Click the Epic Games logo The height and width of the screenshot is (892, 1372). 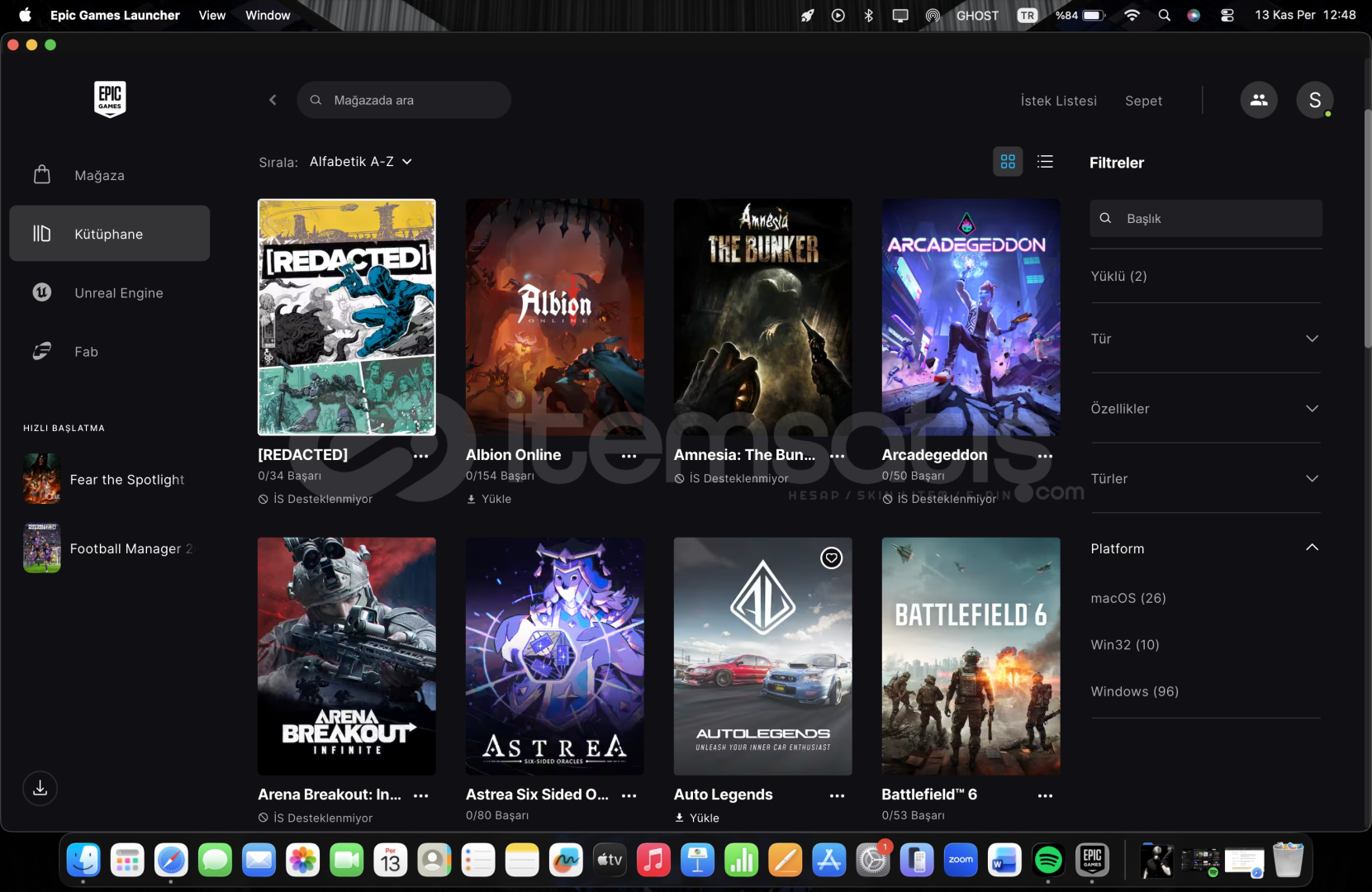point(110,99)
